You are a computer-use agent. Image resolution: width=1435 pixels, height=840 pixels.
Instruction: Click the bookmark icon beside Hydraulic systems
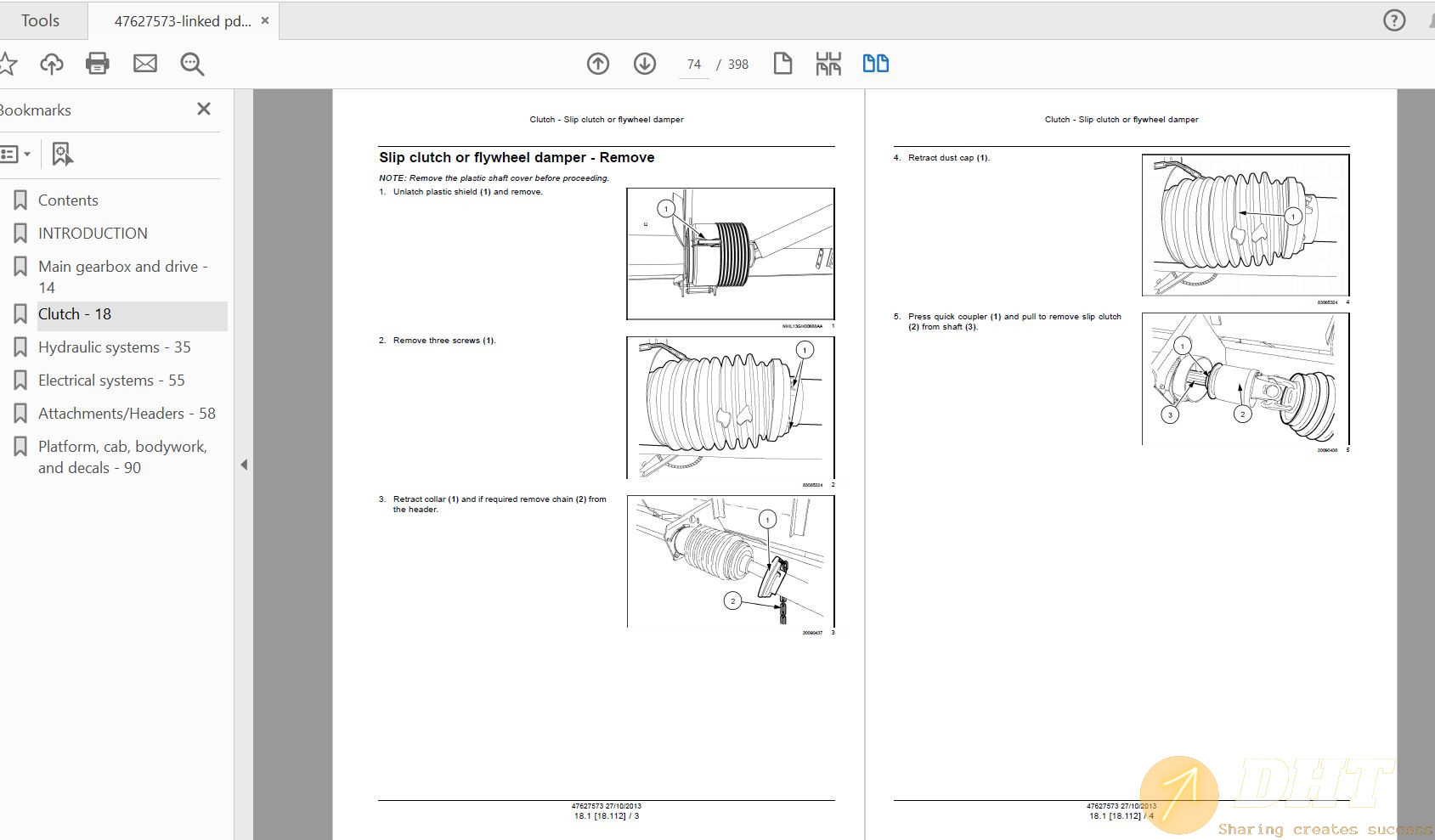[x=20, y=347]
